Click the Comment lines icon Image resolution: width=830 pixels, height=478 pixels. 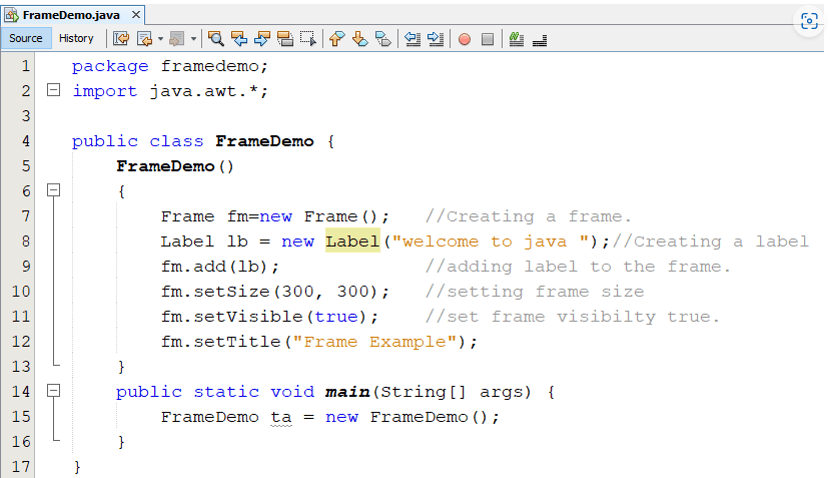click(x=516, y=39)
